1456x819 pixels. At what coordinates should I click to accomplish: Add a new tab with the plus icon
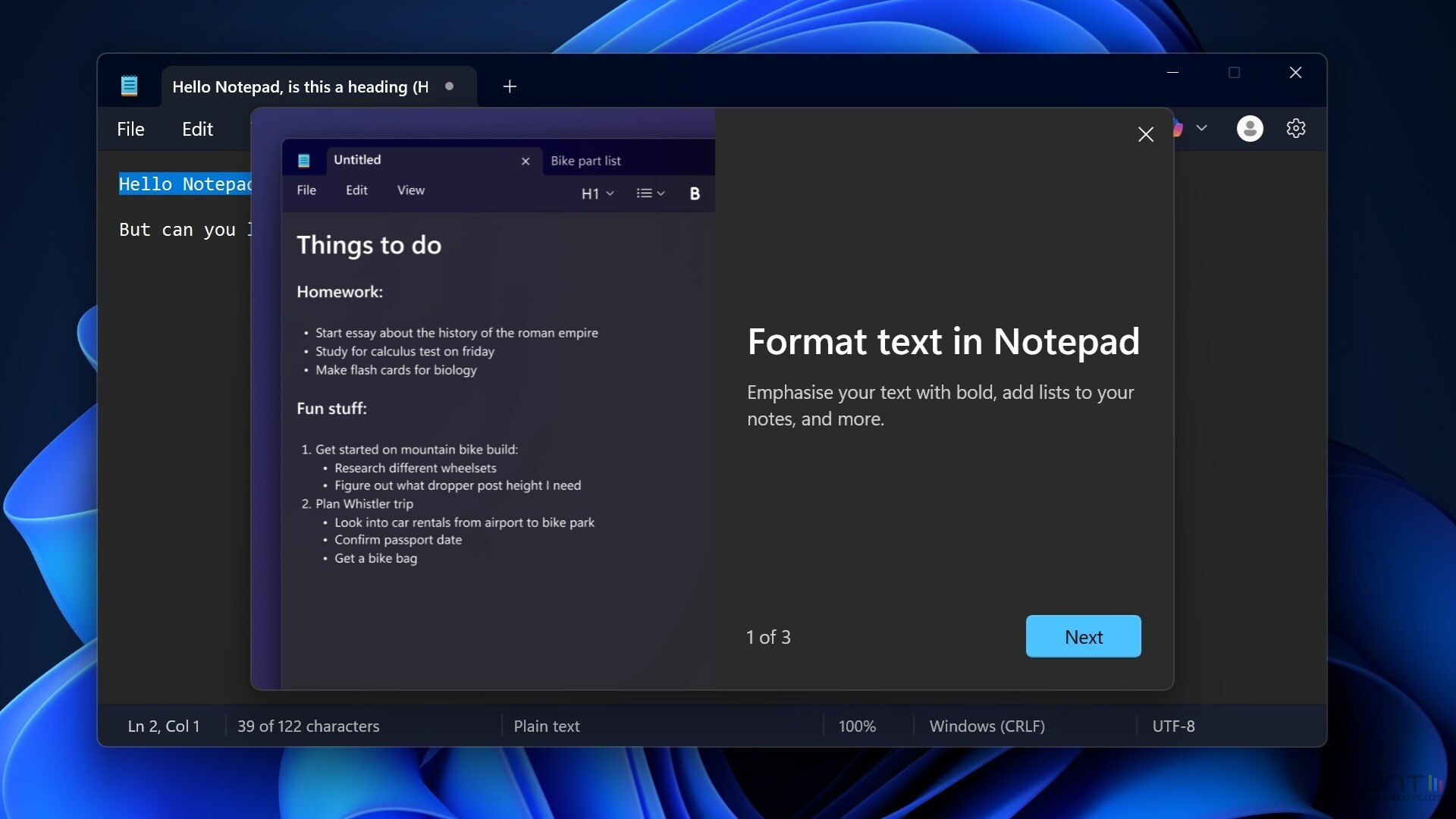510,86
